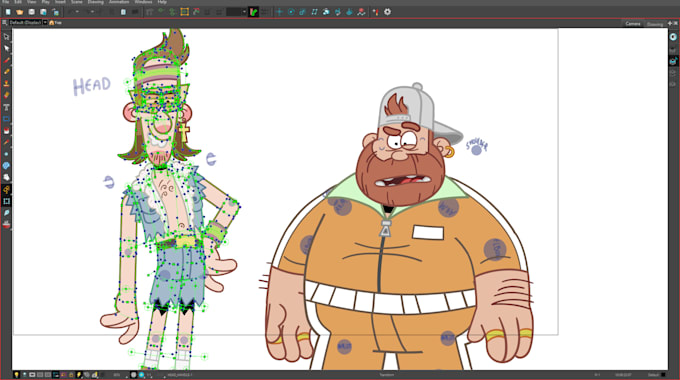Select the blue Rectangle shape tool

click(6, 118)
